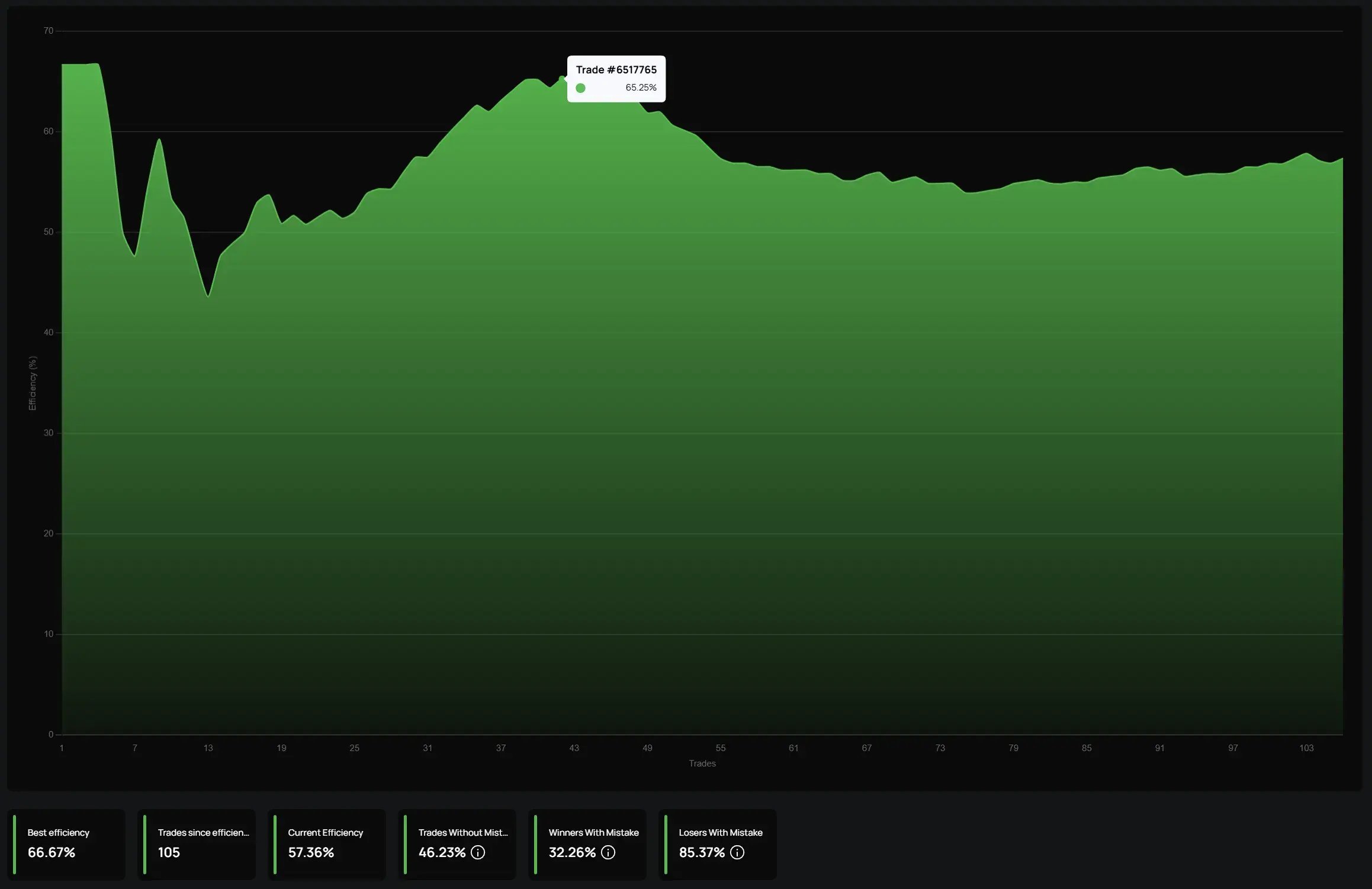Click the info icon beside Winners With Mistake
The height and width of the screenshot is (889, 1372).
608,852
